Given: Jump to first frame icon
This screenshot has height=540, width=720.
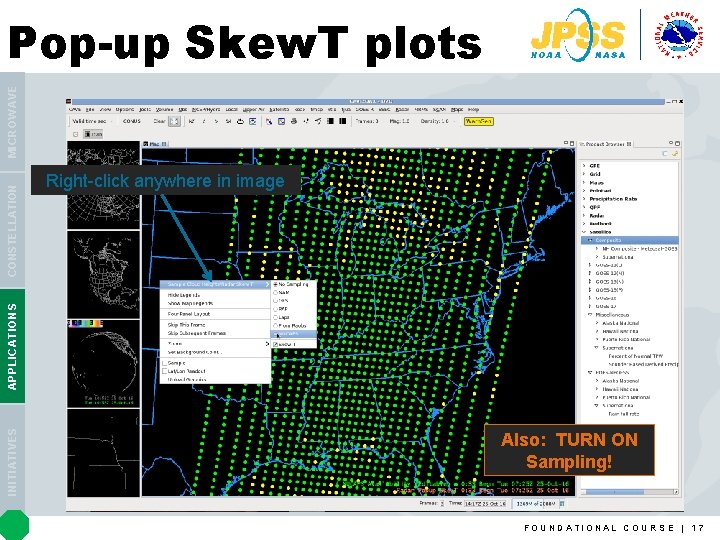Looking at the screenshot, I should (x=192, y=121).
